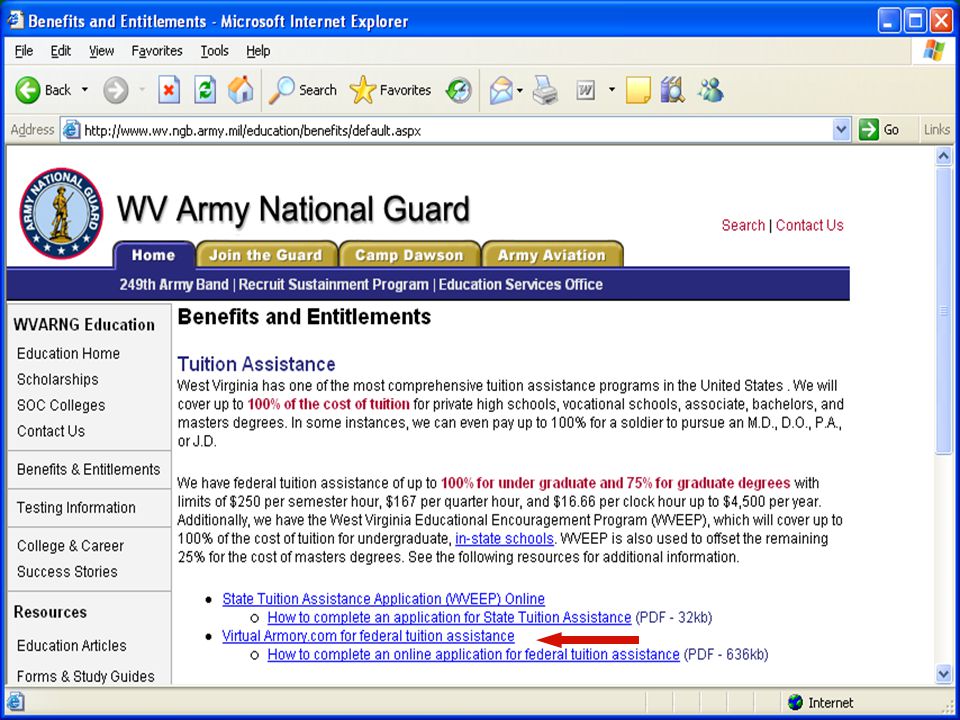This screenshot has width=960, height=720.
Task: Open the Help menu
Action: tap(258, 51)
